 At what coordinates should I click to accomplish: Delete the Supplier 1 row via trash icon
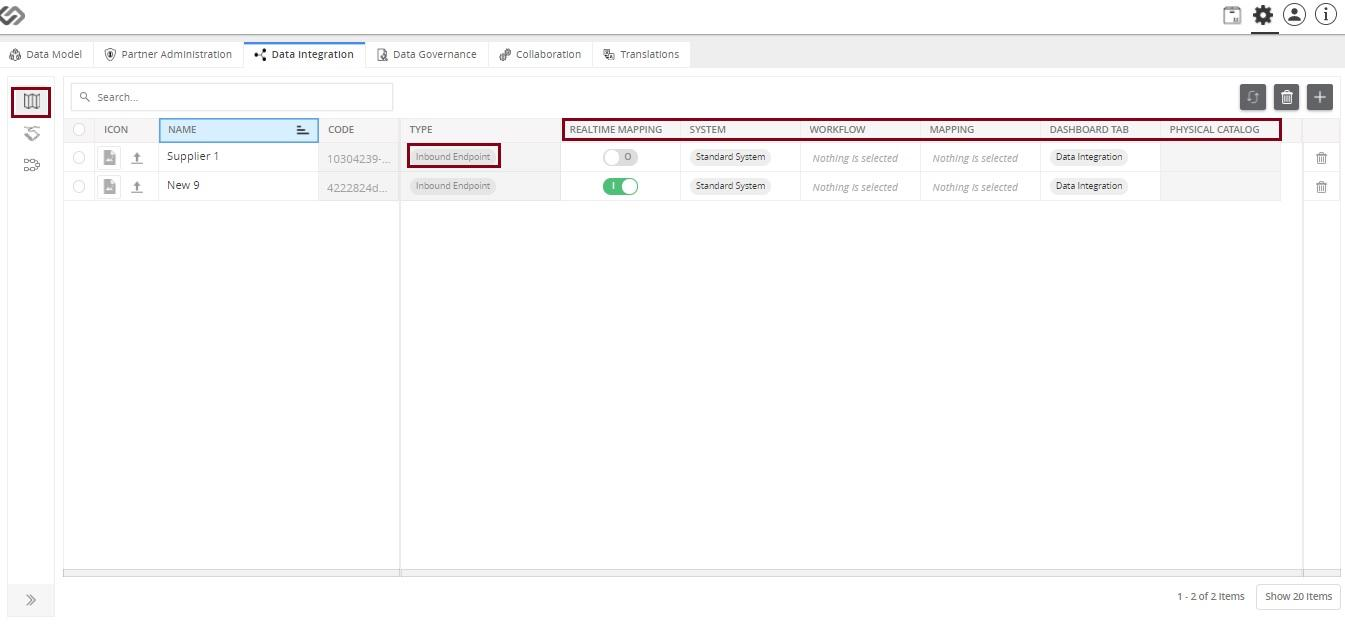(1321, 158)
